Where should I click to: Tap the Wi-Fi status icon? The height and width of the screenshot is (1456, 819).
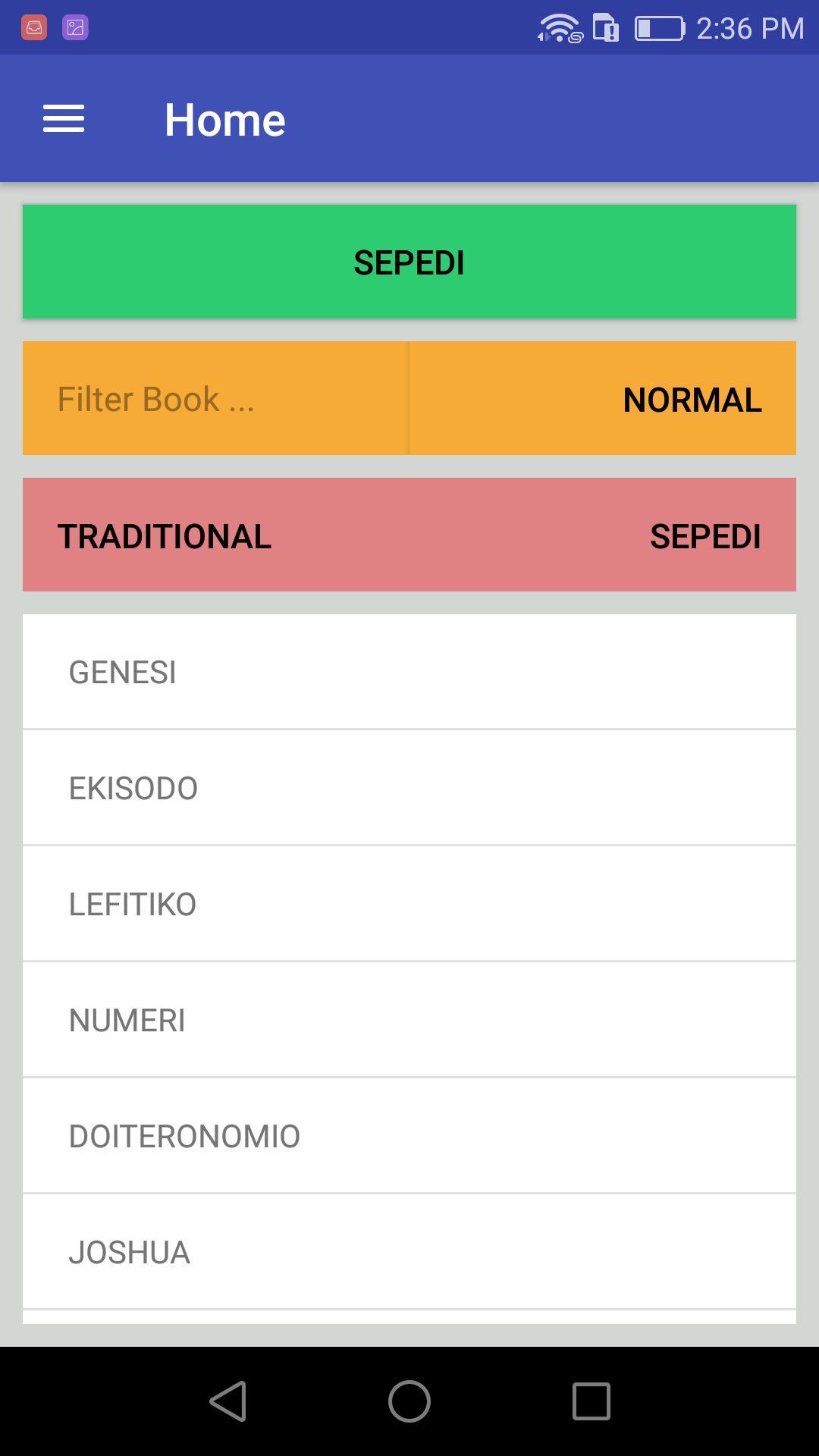[x=560, y=28]
